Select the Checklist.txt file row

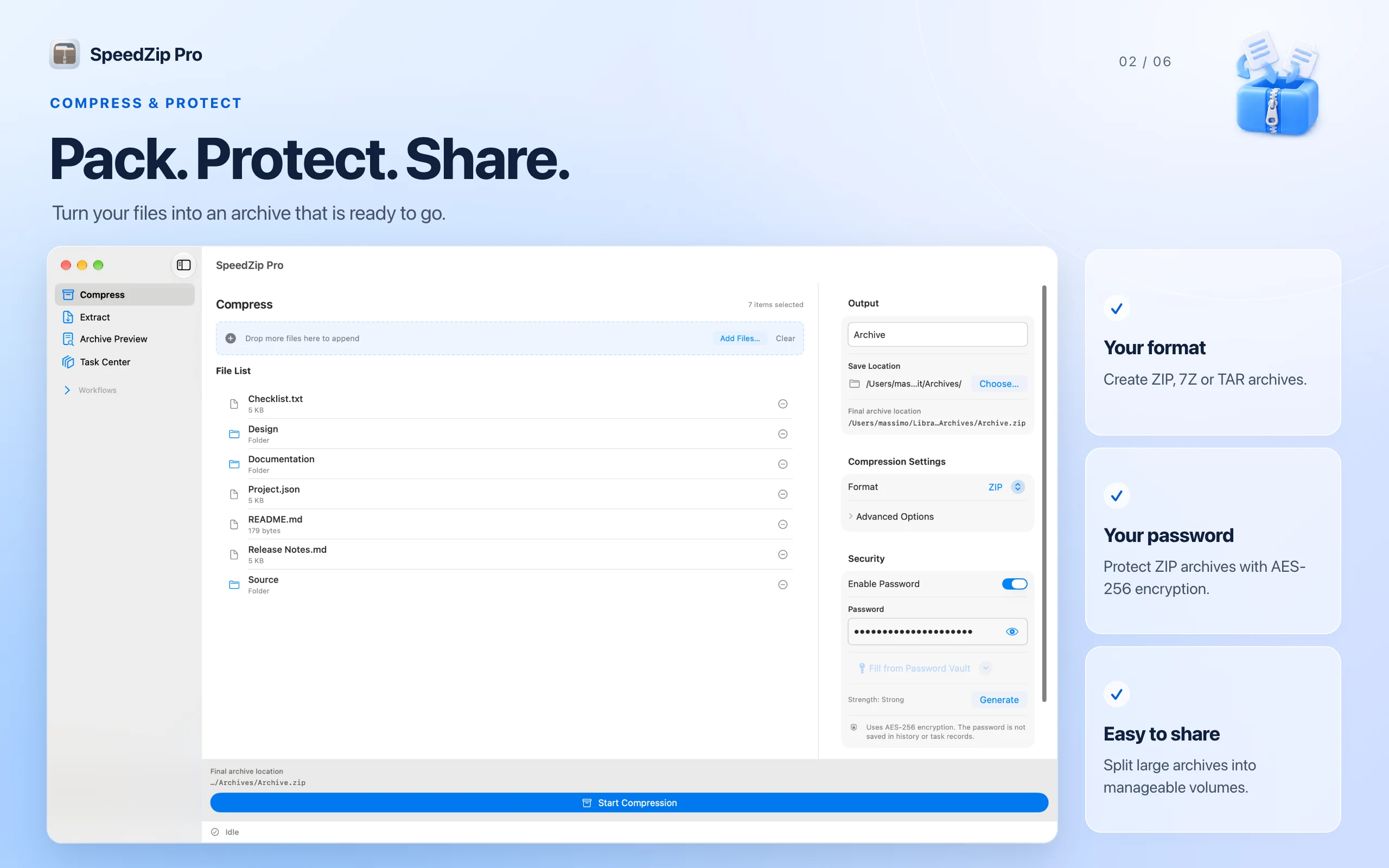coord(508,404)
